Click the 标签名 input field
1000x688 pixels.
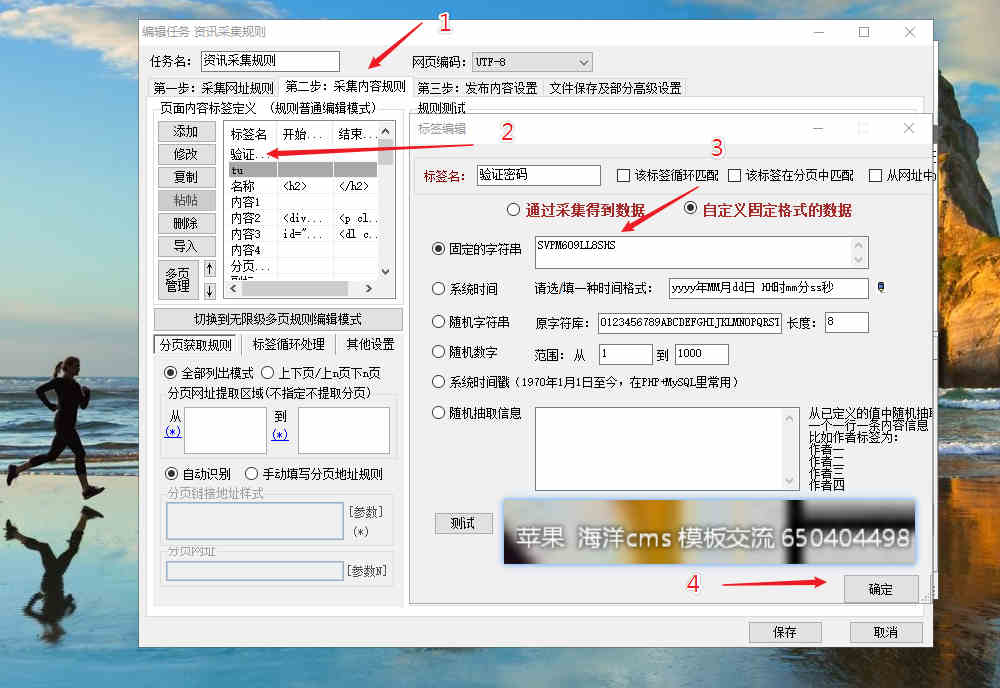[538, 175]
